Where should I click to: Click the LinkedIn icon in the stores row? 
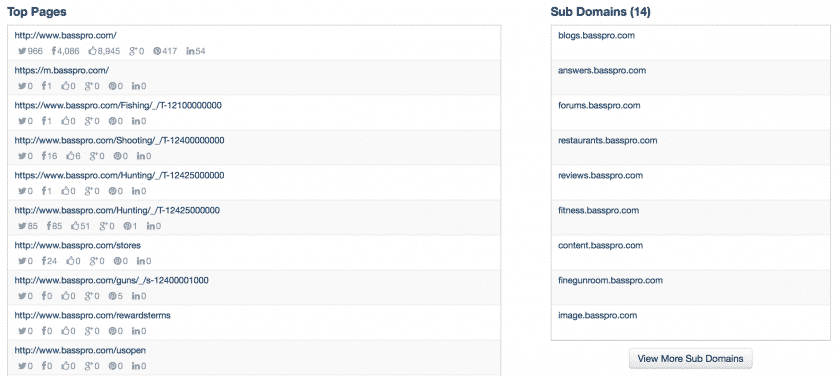140,261
